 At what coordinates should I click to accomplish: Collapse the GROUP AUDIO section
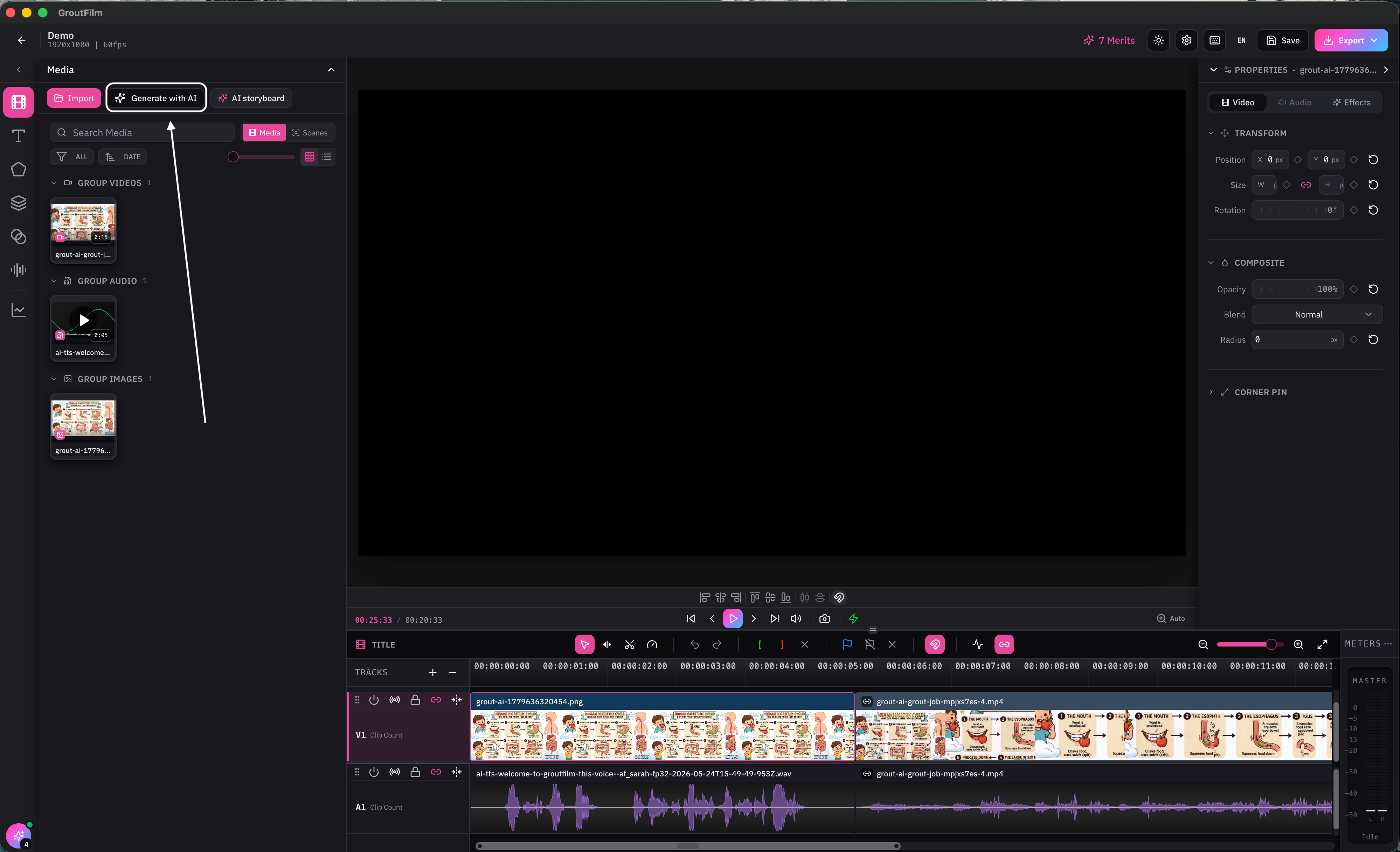[54, 281]
